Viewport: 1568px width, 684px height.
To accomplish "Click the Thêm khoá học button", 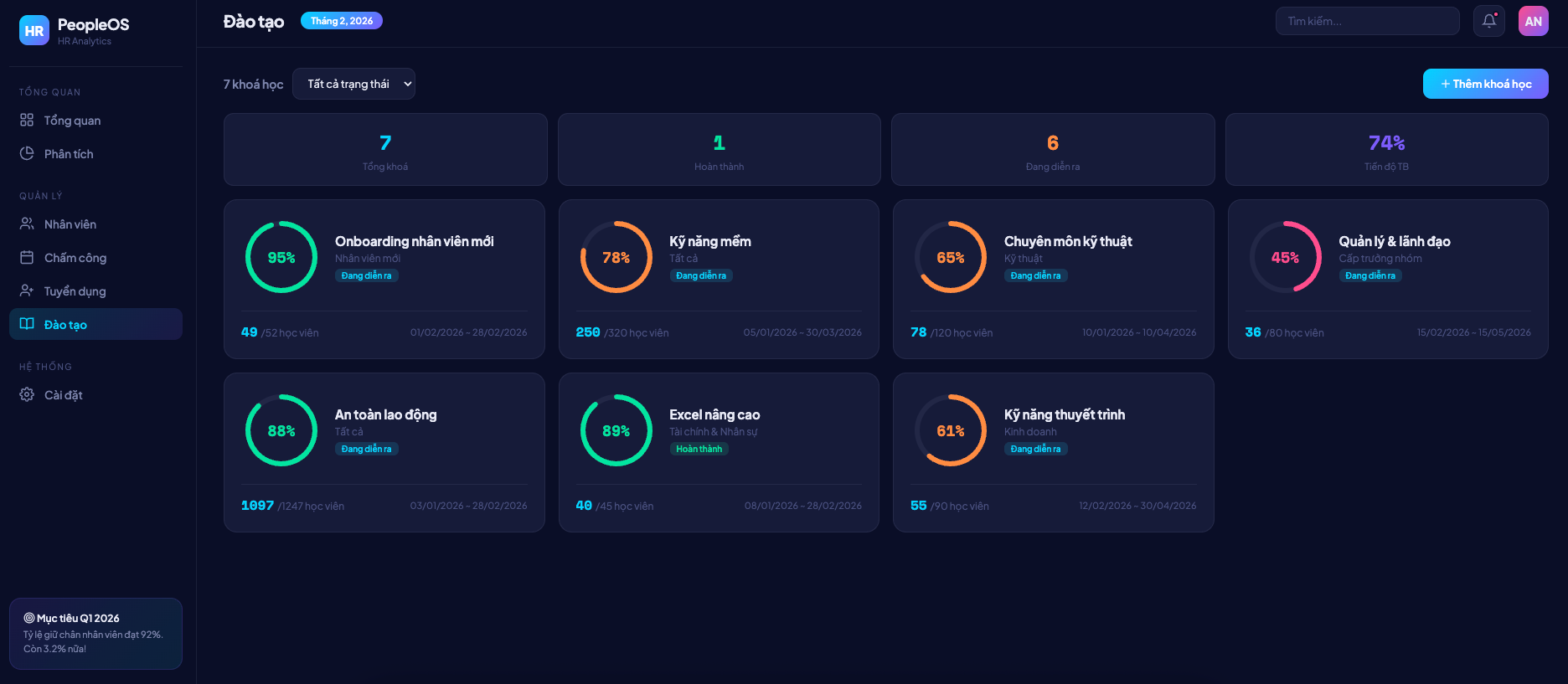I will click(1485, 84).
